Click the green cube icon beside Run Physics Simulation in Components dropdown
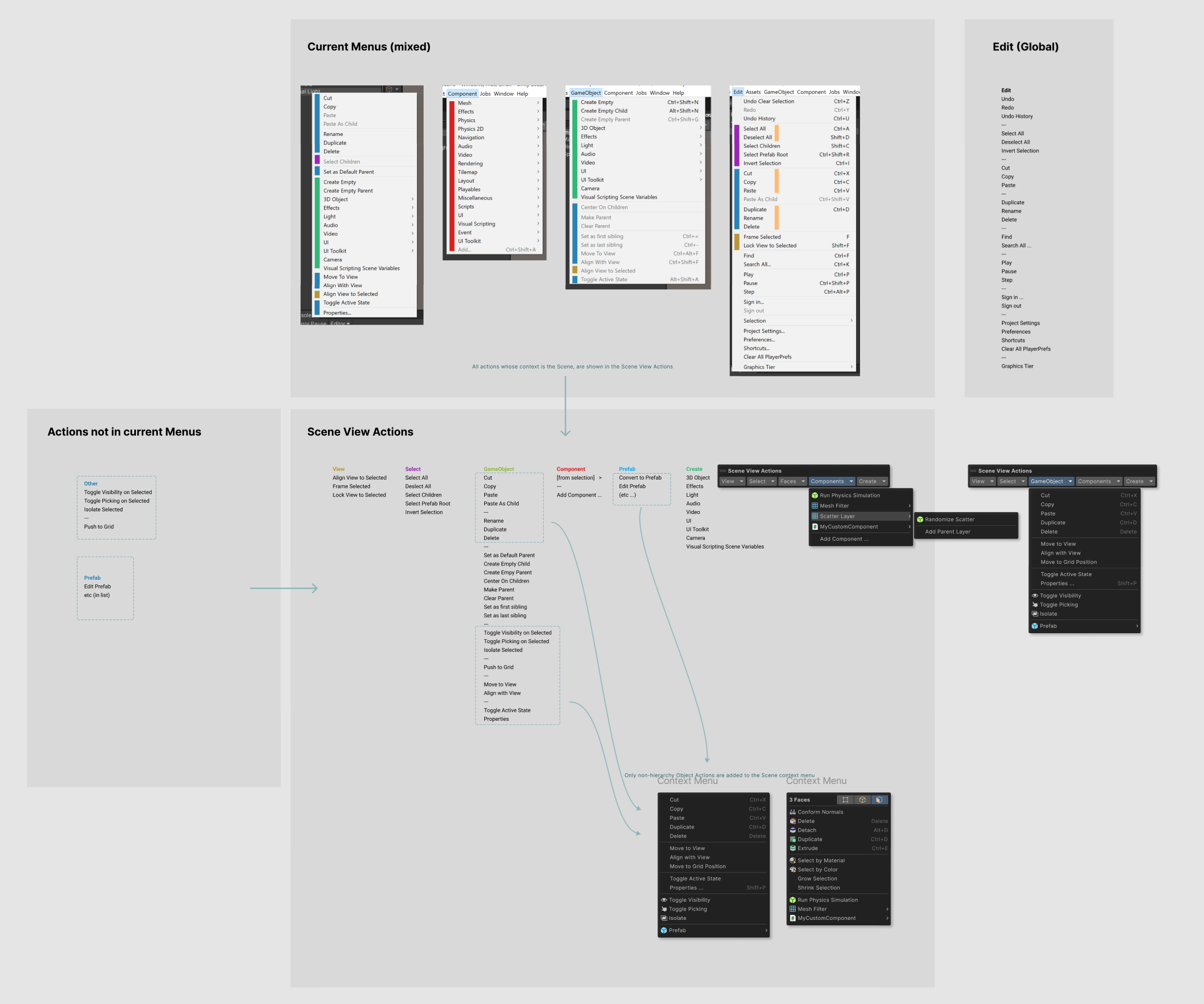 tap(815, 495)
